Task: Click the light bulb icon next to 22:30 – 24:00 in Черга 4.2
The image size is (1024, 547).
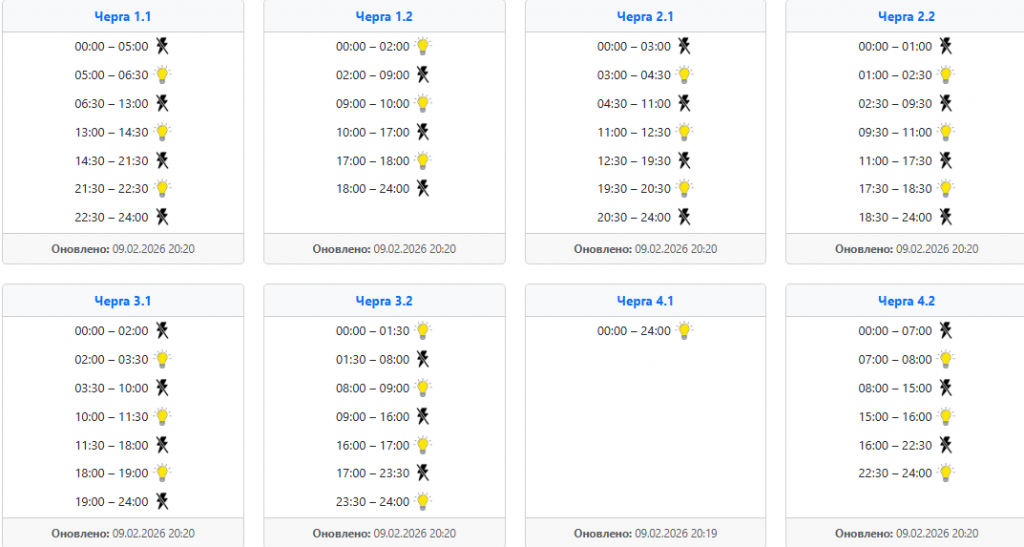Action: 946,473
